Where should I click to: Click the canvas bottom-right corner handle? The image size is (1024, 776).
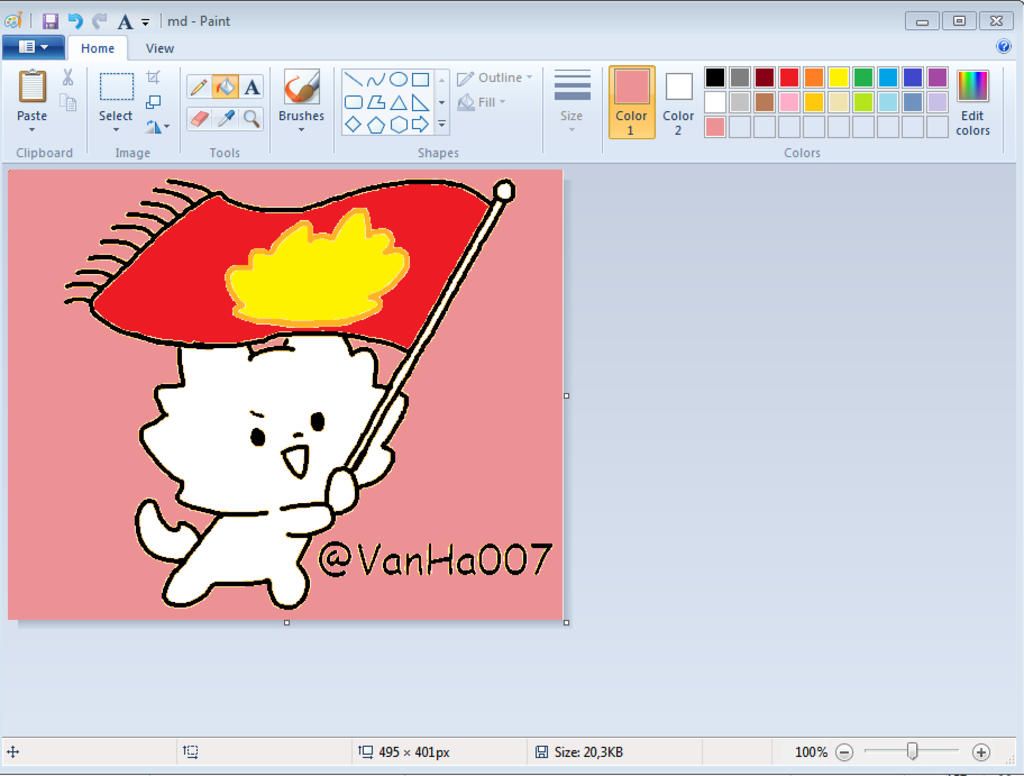point(566,622)
